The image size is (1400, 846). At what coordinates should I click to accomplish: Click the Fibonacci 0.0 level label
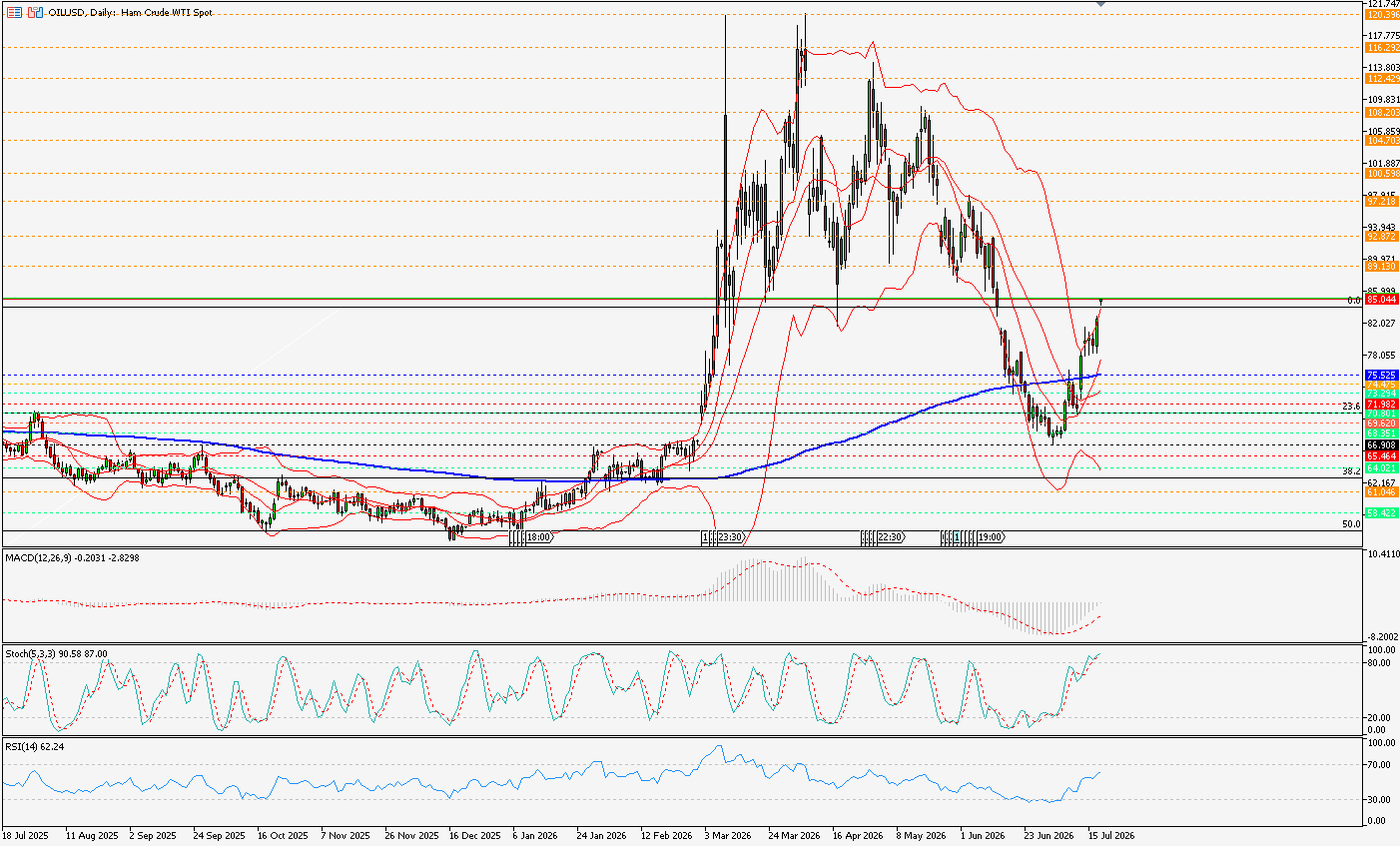pyautogui.click(x=1354, y=300)
